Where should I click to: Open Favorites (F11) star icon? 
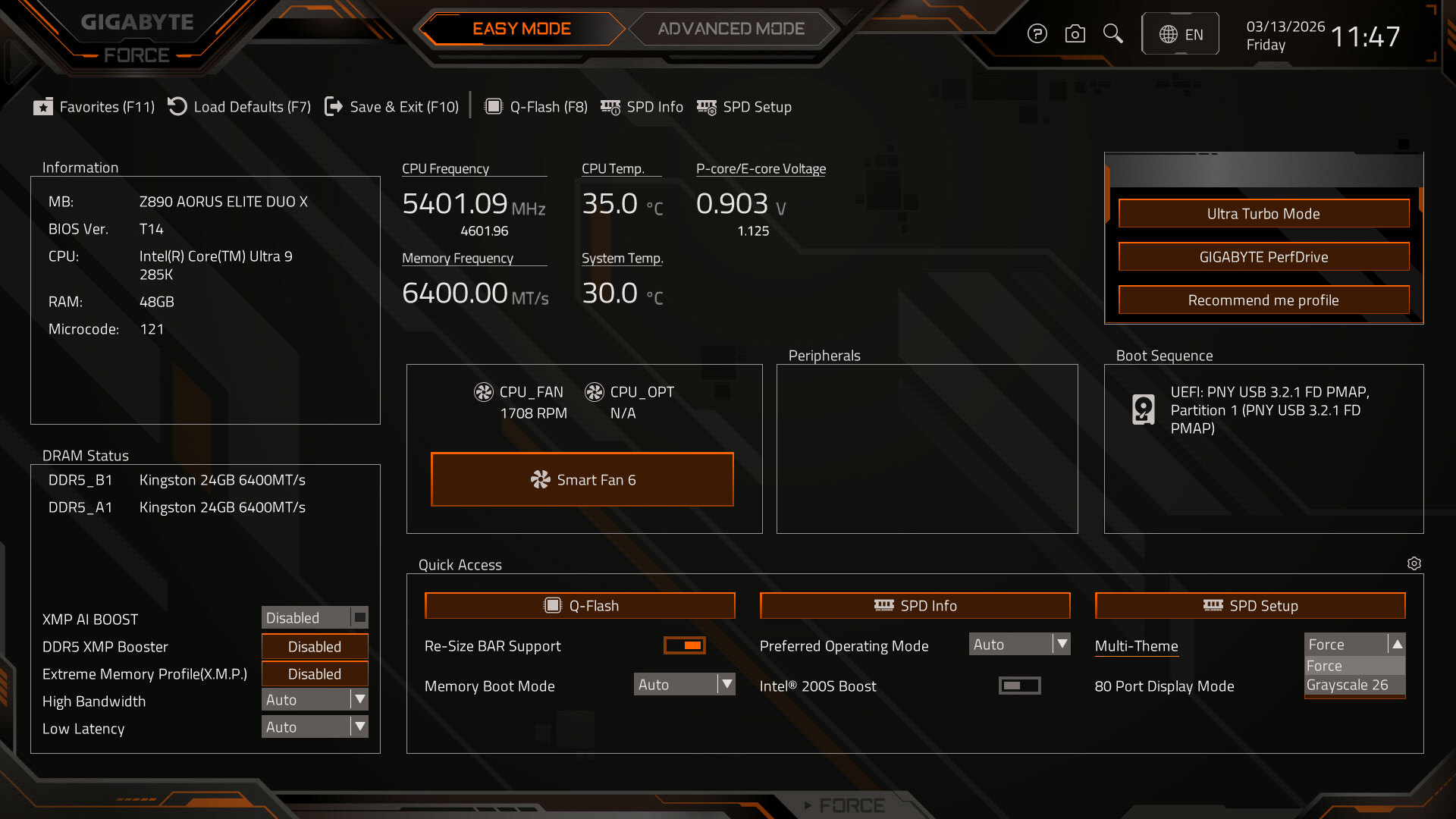click(x=43, y=107)
